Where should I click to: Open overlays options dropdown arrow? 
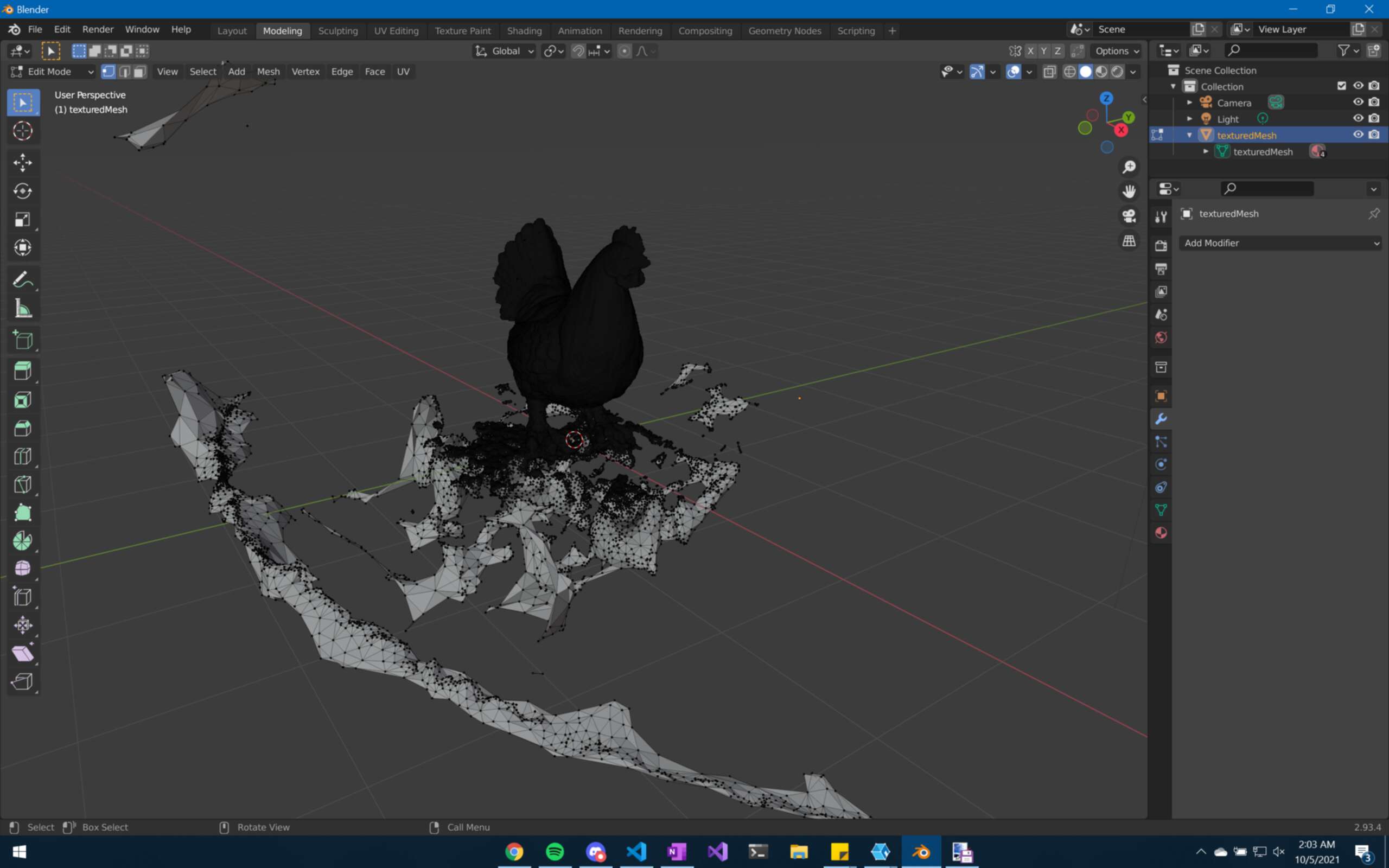pyautogui.click(x=1029, y=72)
